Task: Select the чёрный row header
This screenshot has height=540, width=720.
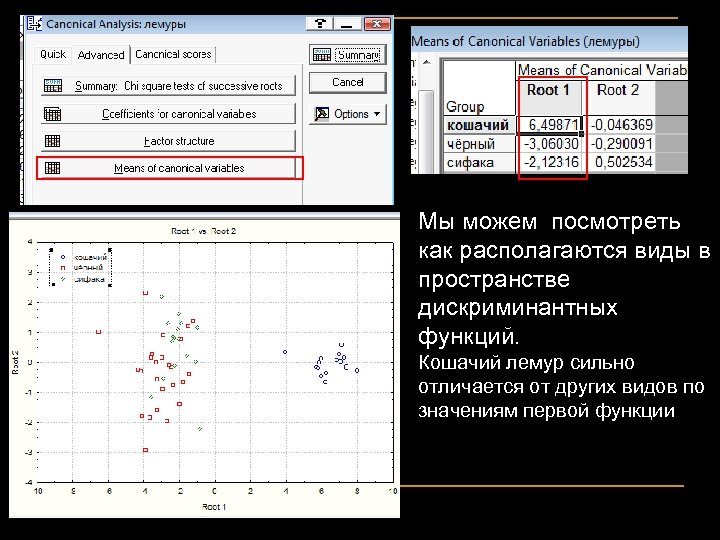Action: pyautogui.click(x=478, y=144)
